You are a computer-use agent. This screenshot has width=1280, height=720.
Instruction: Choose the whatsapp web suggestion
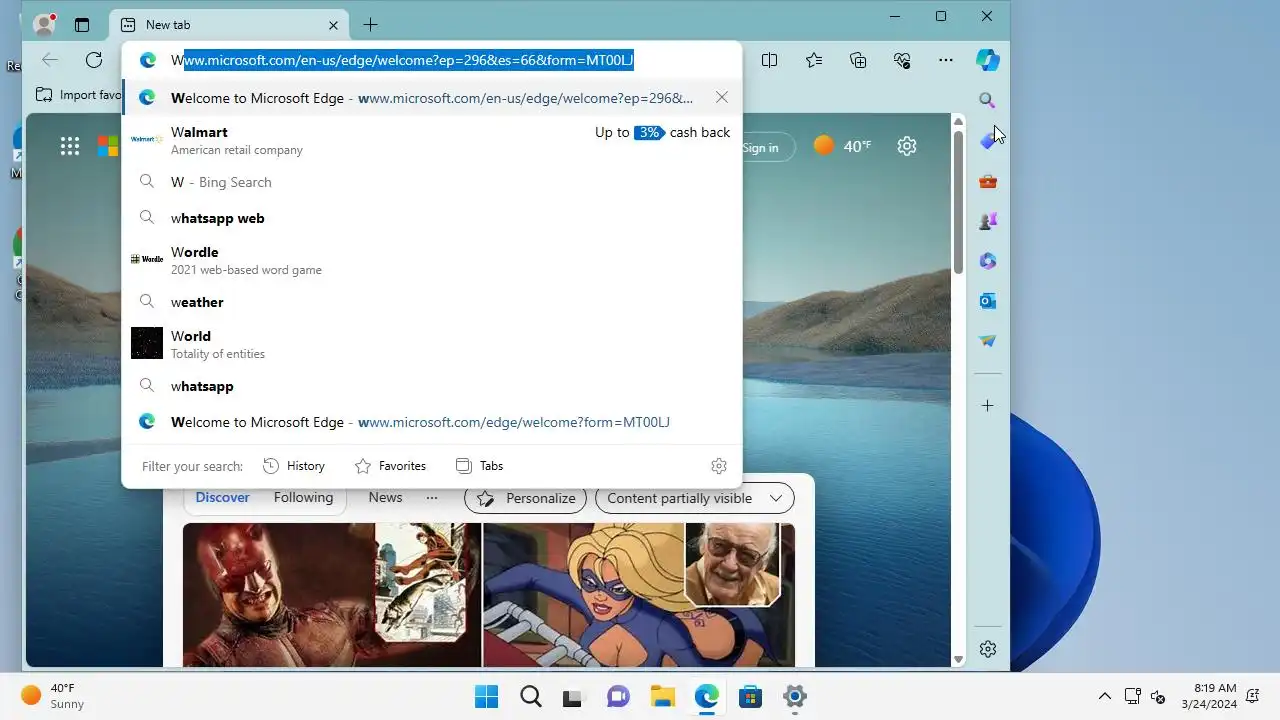point(432,218)
